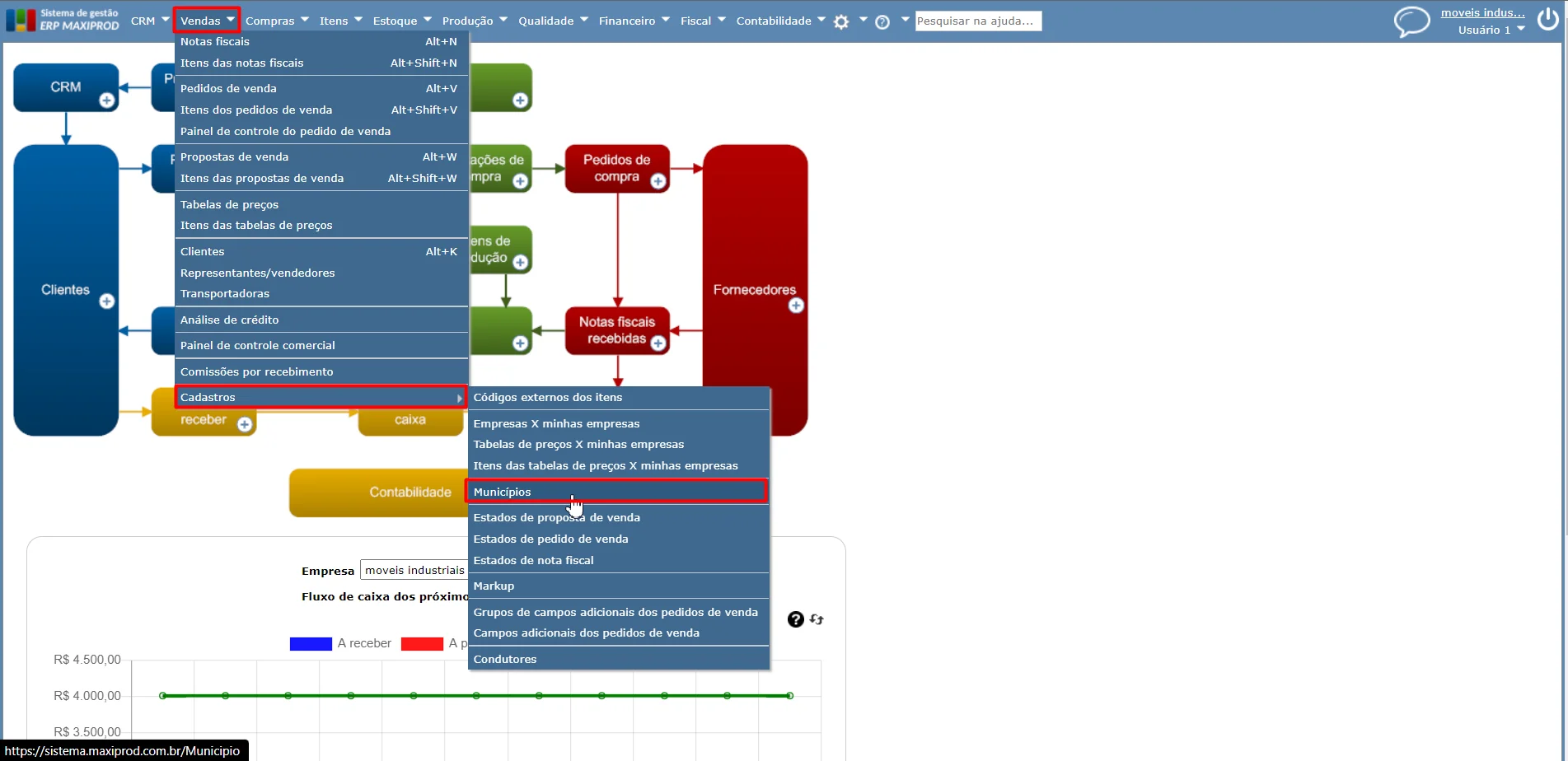Open Tabelas de preços

click(322, 204)
